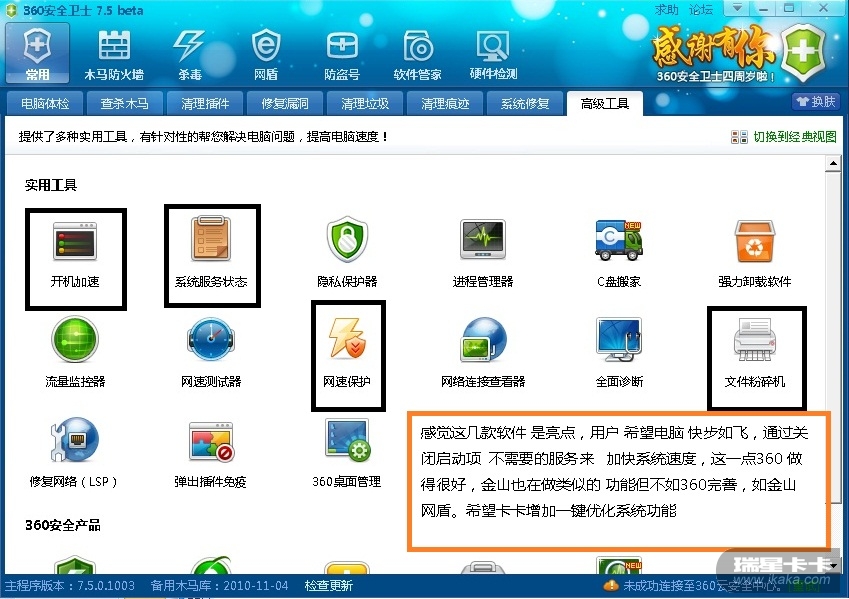Open the 防盗号 section
Viewport: 849px width, 599px height.
[342, 55]
